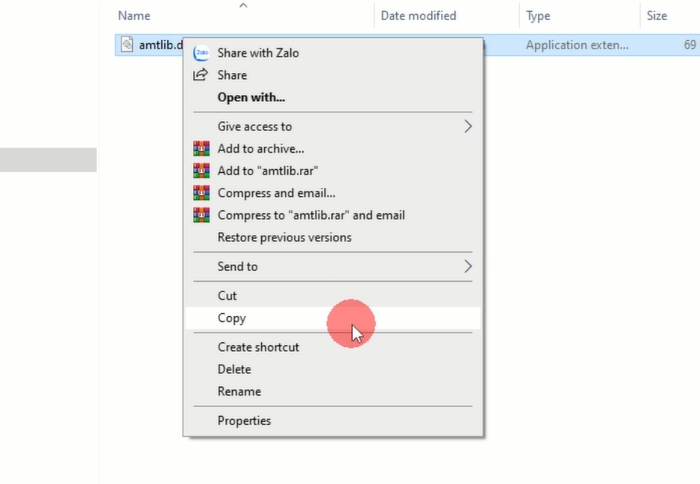Pick Delete in the context menu
This screenshot has width=700, height=484.
coord(234,369)
